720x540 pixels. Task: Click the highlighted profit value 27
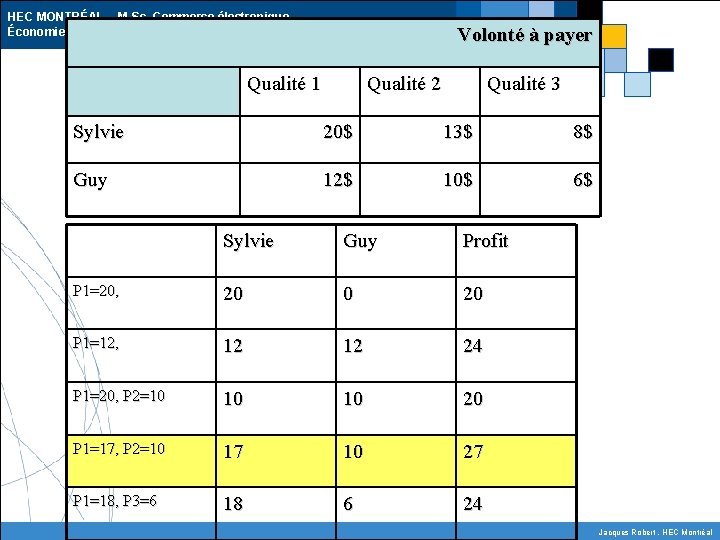coord(473,452)
